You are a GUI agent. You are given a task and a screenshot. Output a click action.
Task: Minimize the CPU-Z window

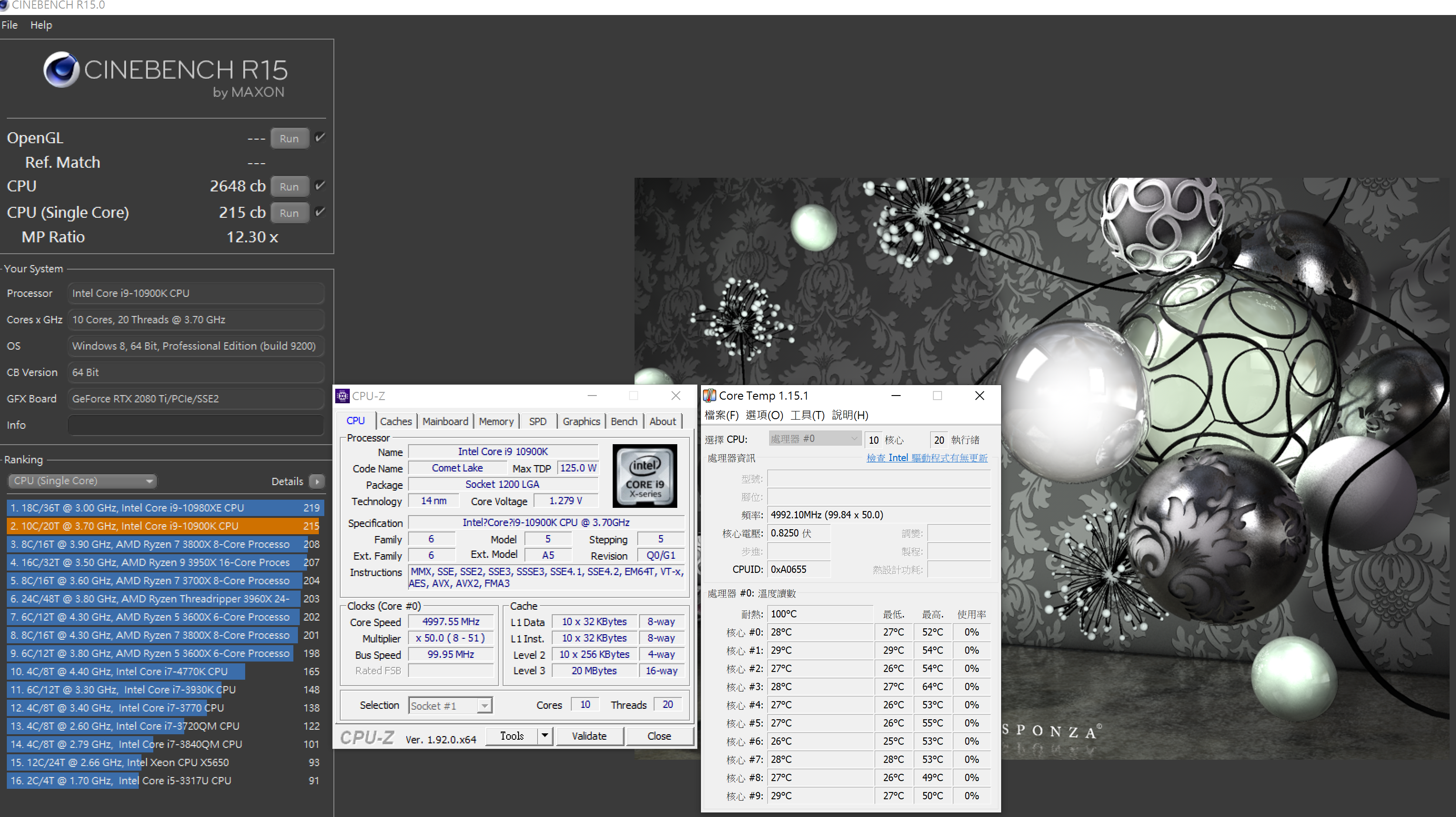click(592, 396)
